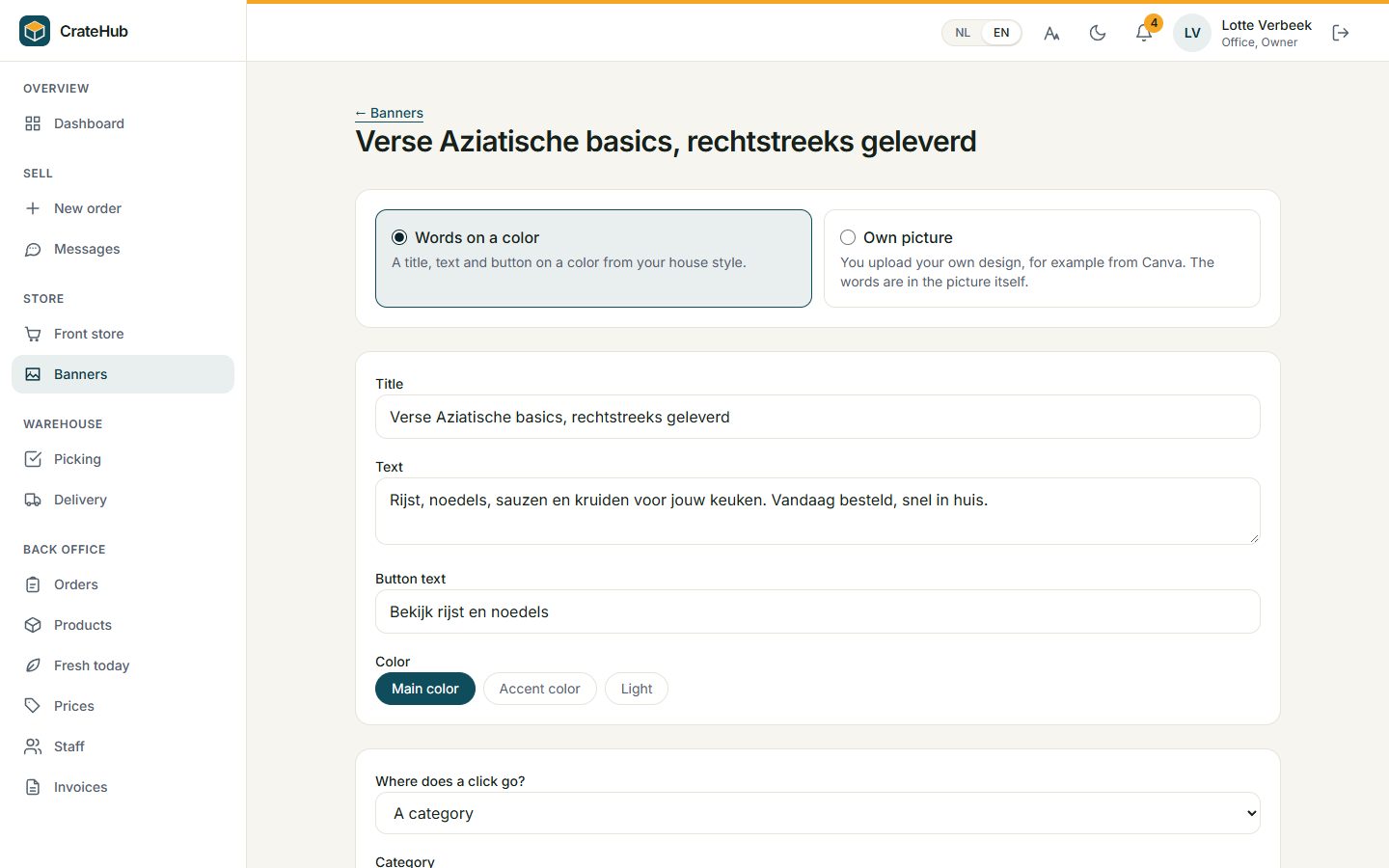
Task: Go to Fresh today in the sidebar
Action: (123, 665)
